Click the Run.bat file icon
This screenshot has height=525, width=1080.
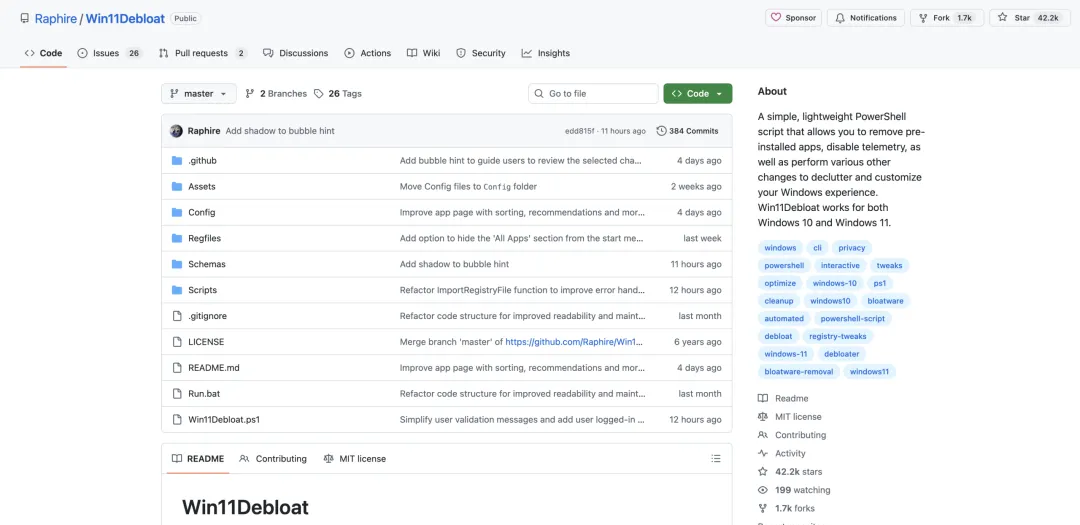click(176, 393)
